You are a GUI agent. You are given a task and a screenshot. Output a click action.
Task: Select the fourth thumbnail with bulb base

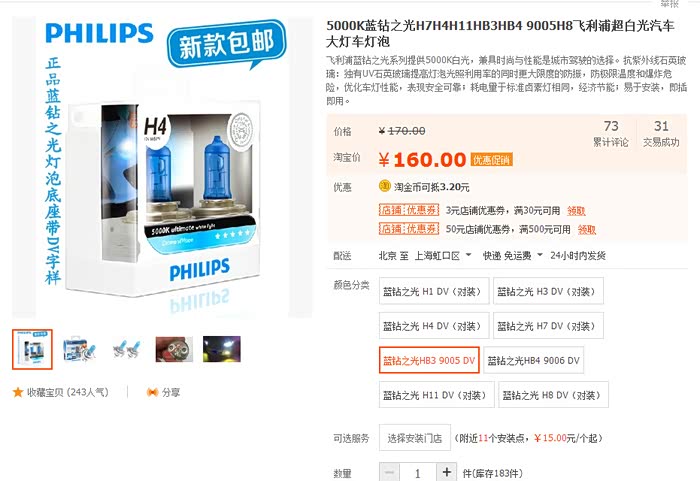pyautogui.click(x=174, y=349)
